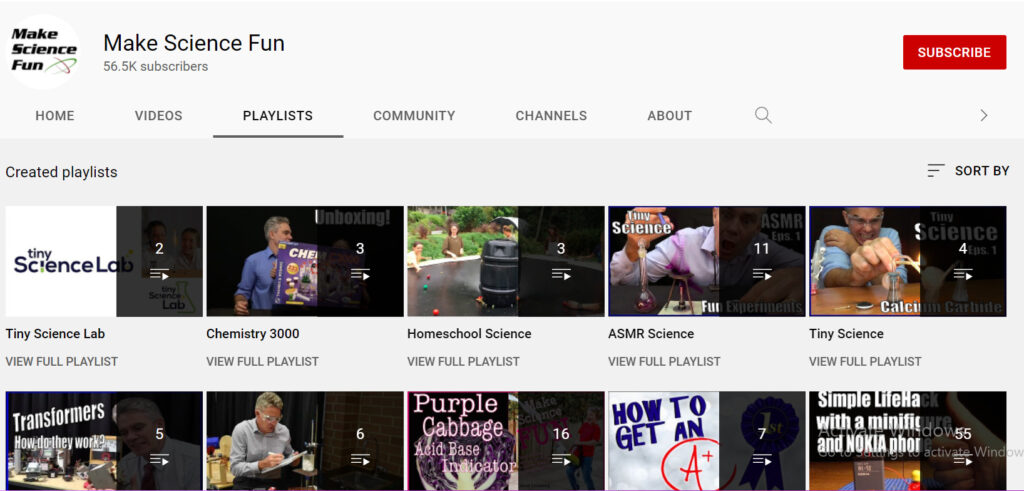
Task: Click the Make Science Fun channel avatar
Action: 44,52
